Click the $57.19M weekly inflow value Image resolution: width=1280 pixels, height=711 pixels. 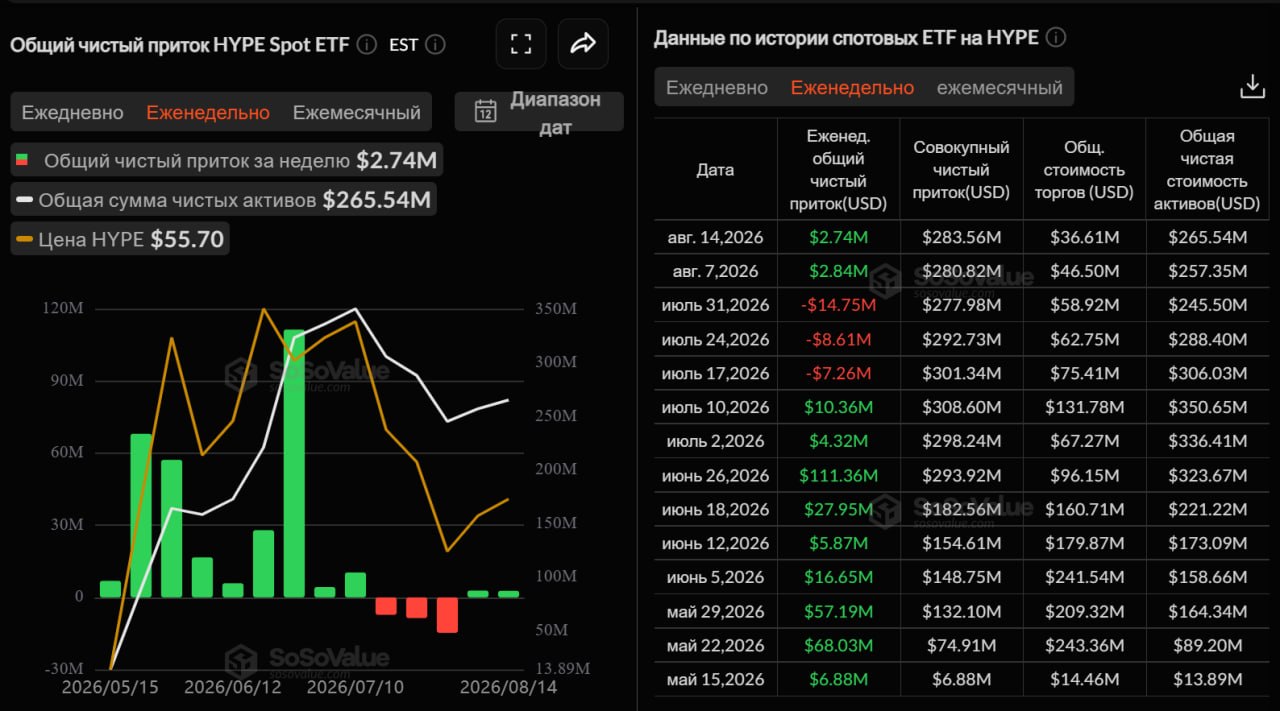(x=838, y=611)
